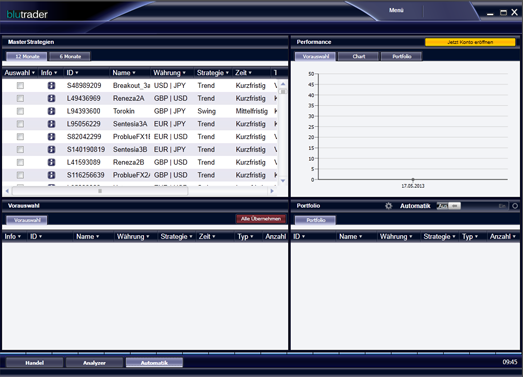Switch to 12 Monate tab
Screen dimensions: 523x377
[27, 56]
